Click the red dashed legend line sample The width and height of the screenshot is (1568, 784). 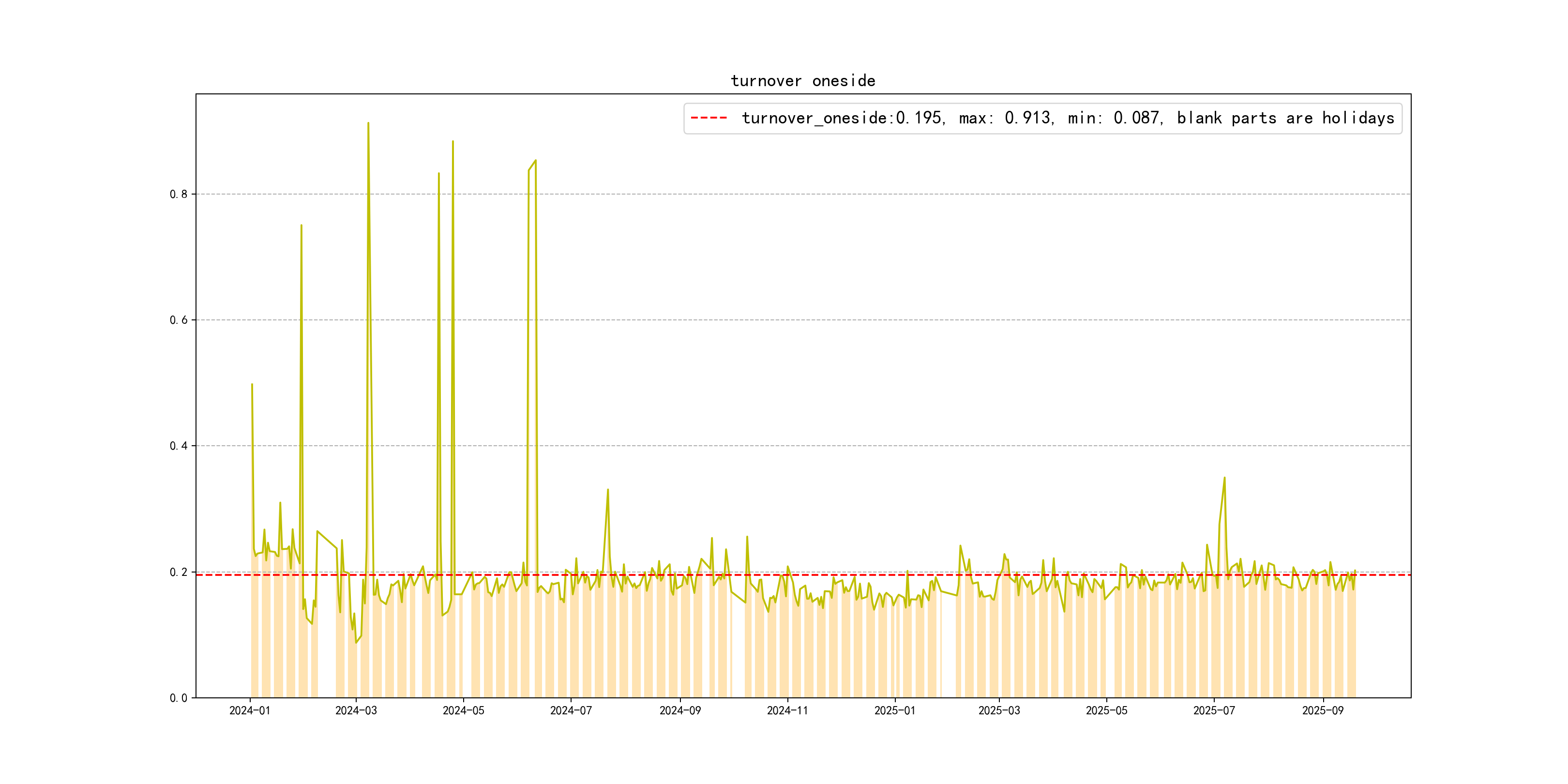(709, 118)
